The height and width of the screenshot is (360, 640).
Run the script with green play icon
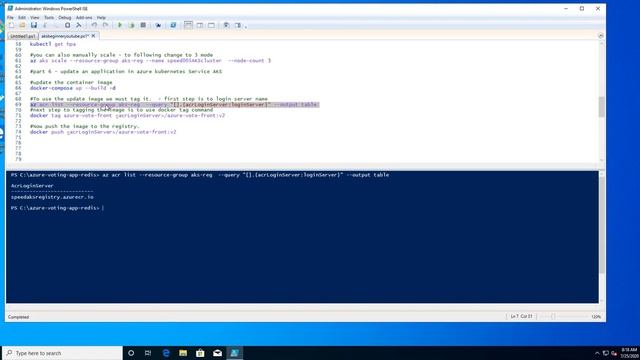pyautogui.click(x=120, y=25)
